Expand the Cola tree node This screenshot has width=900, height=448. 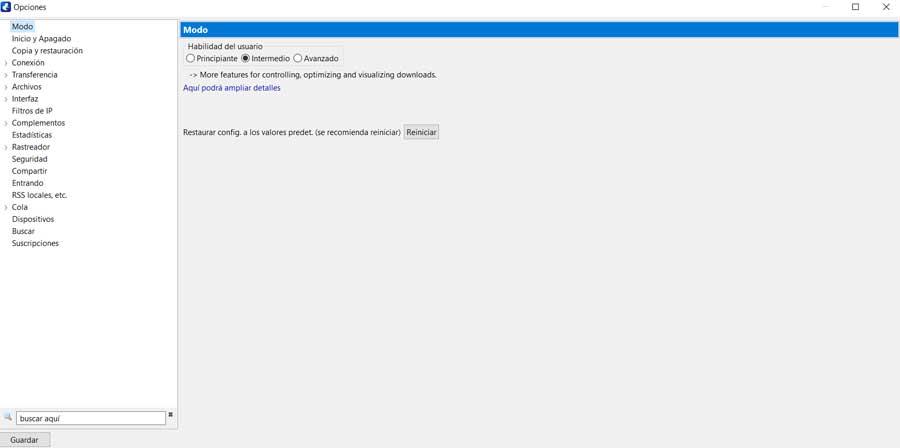click(x=6, y=208)
